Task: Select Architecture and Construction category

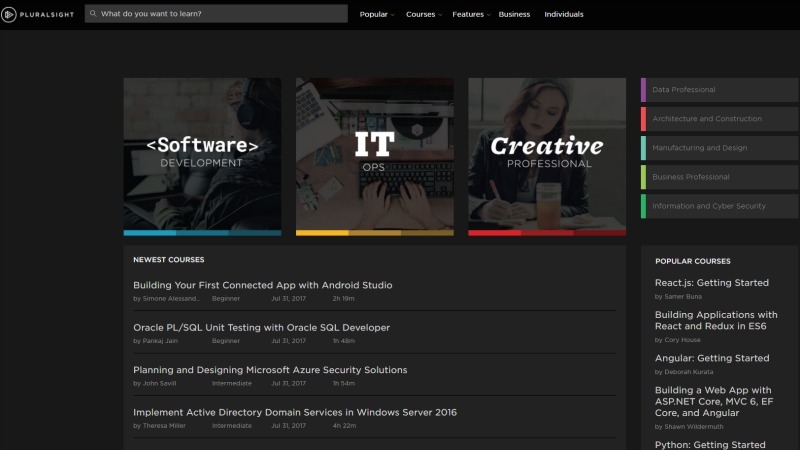Action: pos(720,119)
